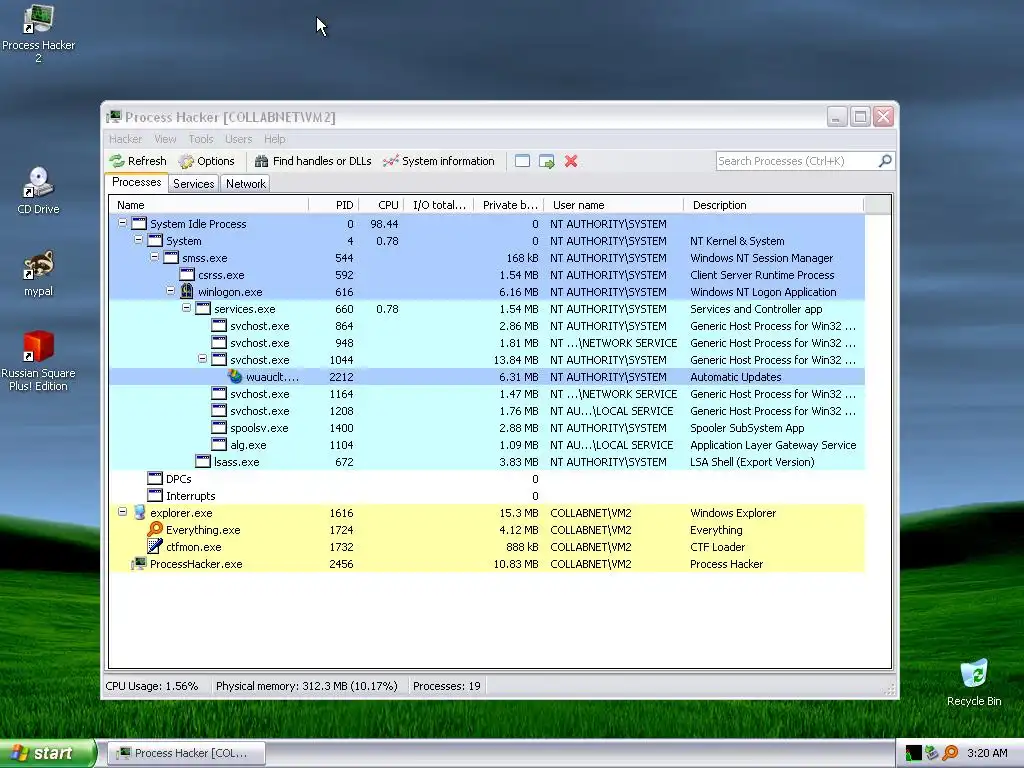
Task: Collapse svchost.exe PID 1044 node
Action: tap(202, 359)
